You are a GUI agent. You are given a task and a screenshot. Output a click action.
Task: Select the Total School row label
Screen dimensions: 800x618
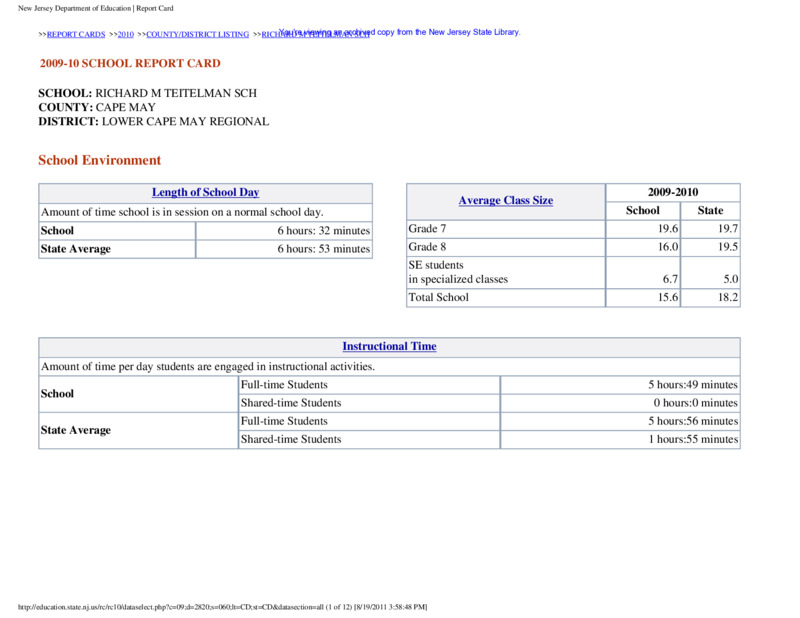pyautogui.click(x=438, y=298)
